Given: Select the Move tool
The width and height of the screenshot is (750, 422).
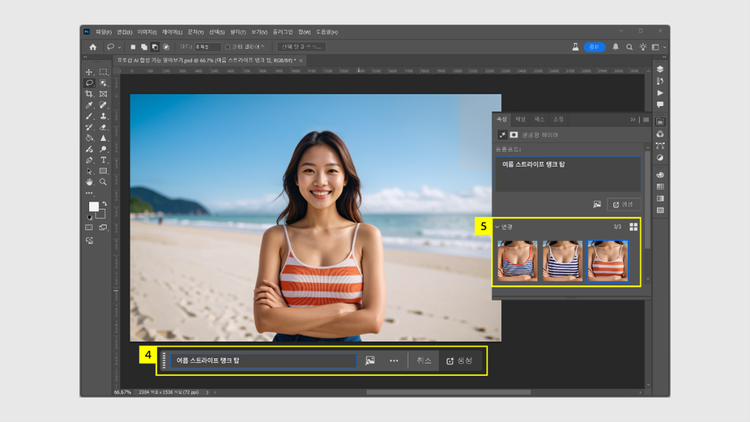Looking at the screenshot, I should (x=89, y=72).
